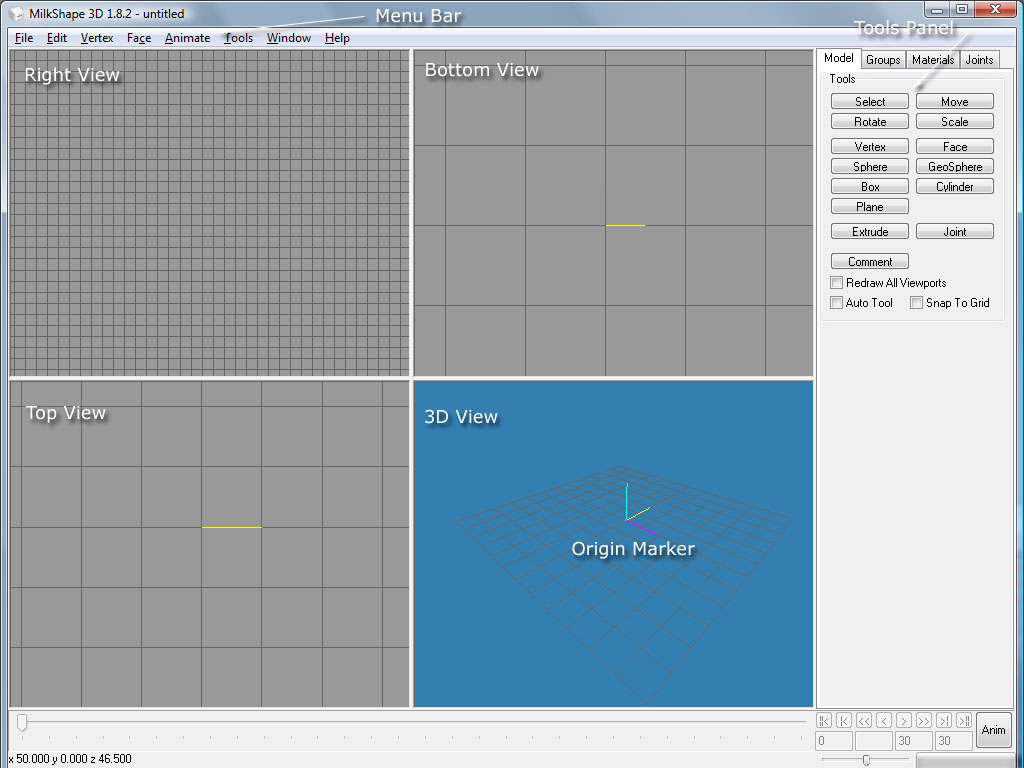This screenshot has height=768, width=1024.
Task: Open the File menu
Action: (24, 38)
